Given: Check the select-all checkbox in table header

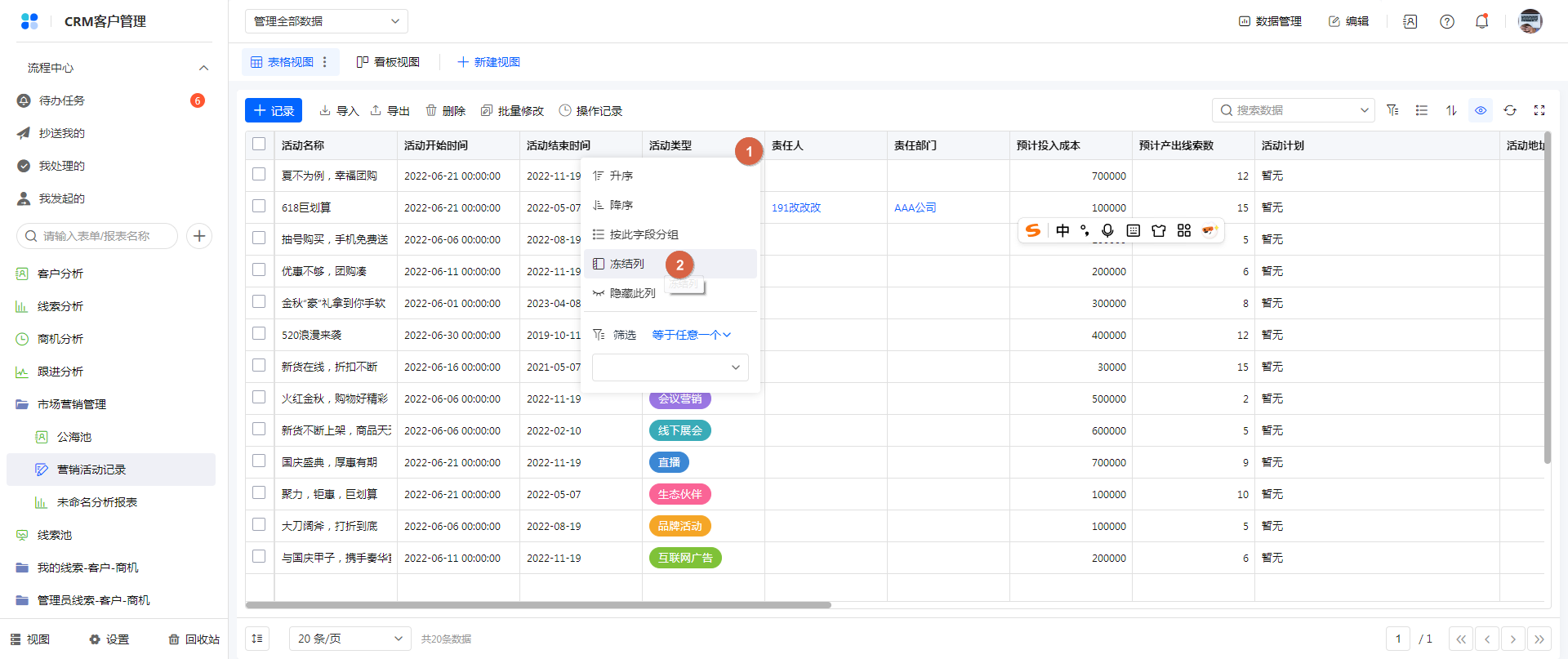Looking at the screenshot, I should point(259,145).
